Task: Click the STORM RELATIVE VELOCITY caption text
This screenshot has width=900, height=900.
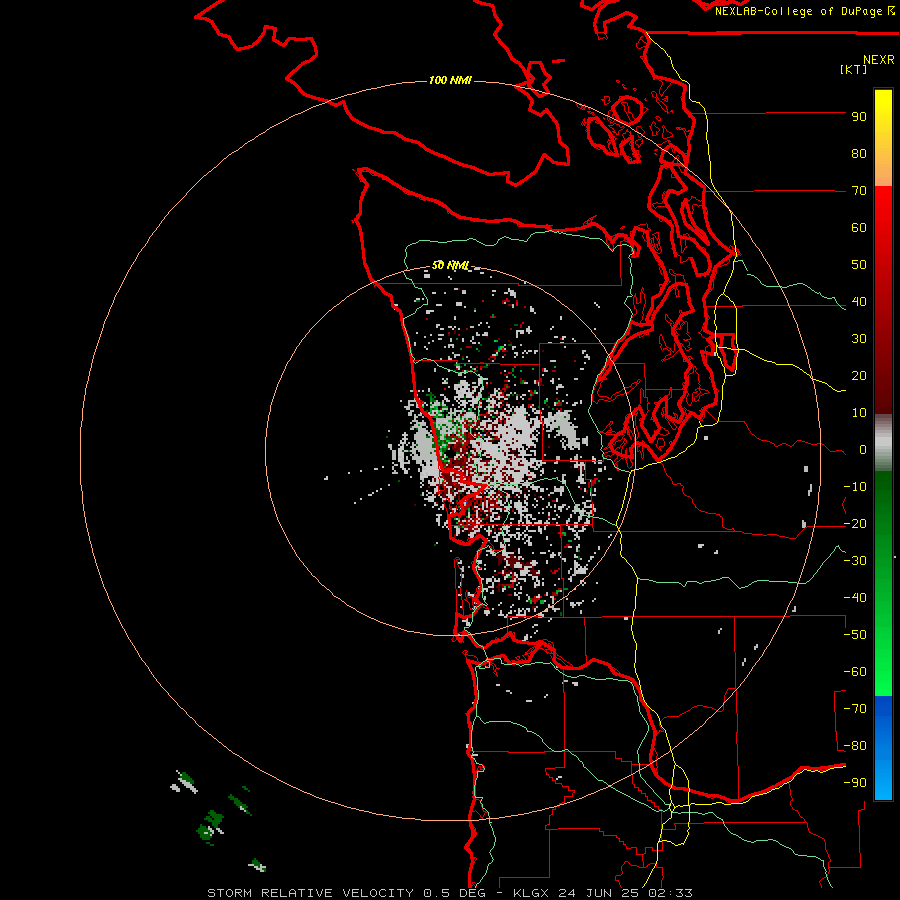Action: (x=311, y=893)
